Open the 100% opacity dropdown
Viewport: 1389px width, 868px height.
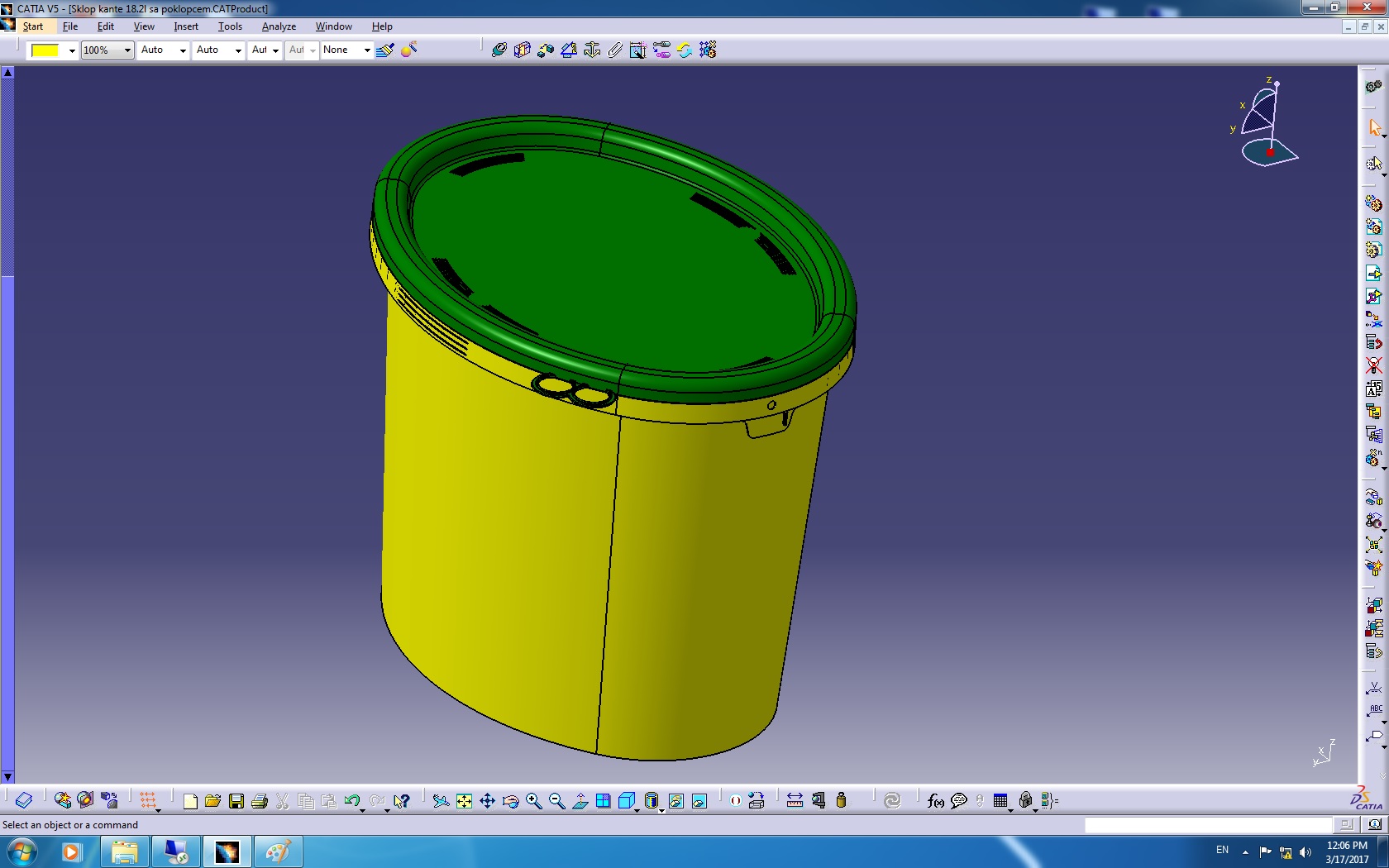(126, 50)
